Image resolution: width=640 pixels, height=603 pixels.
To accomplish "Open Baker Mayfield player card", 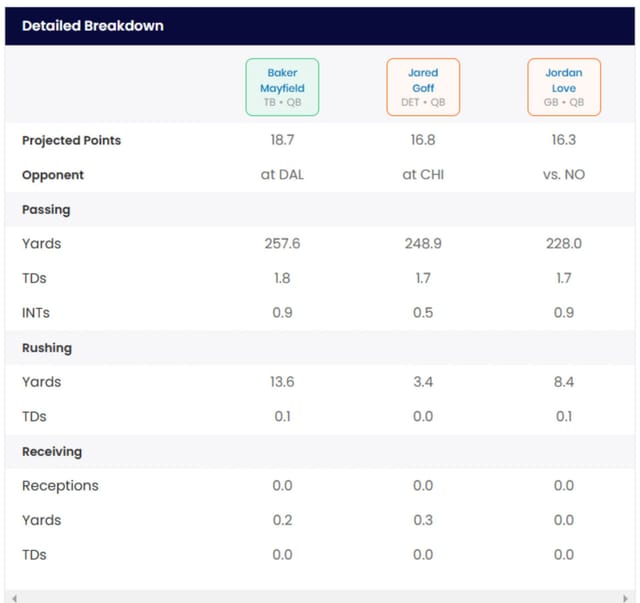I will [x=282, y=87].
